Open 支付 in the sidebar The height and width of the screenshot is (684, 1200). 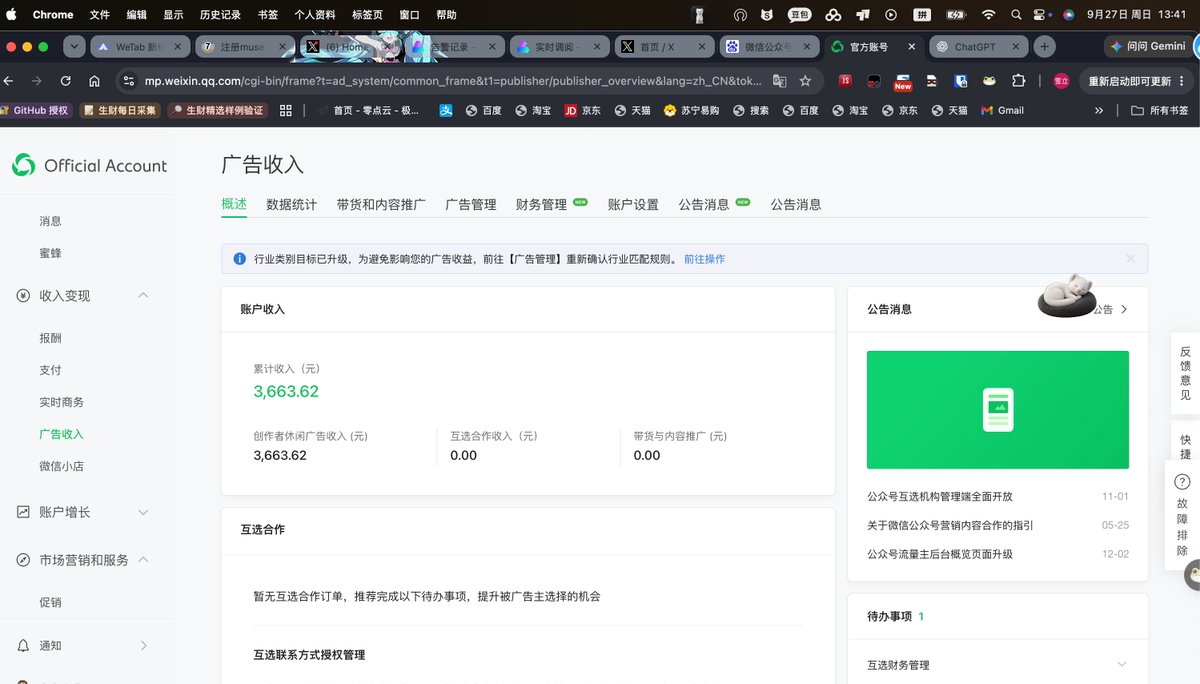50,370
